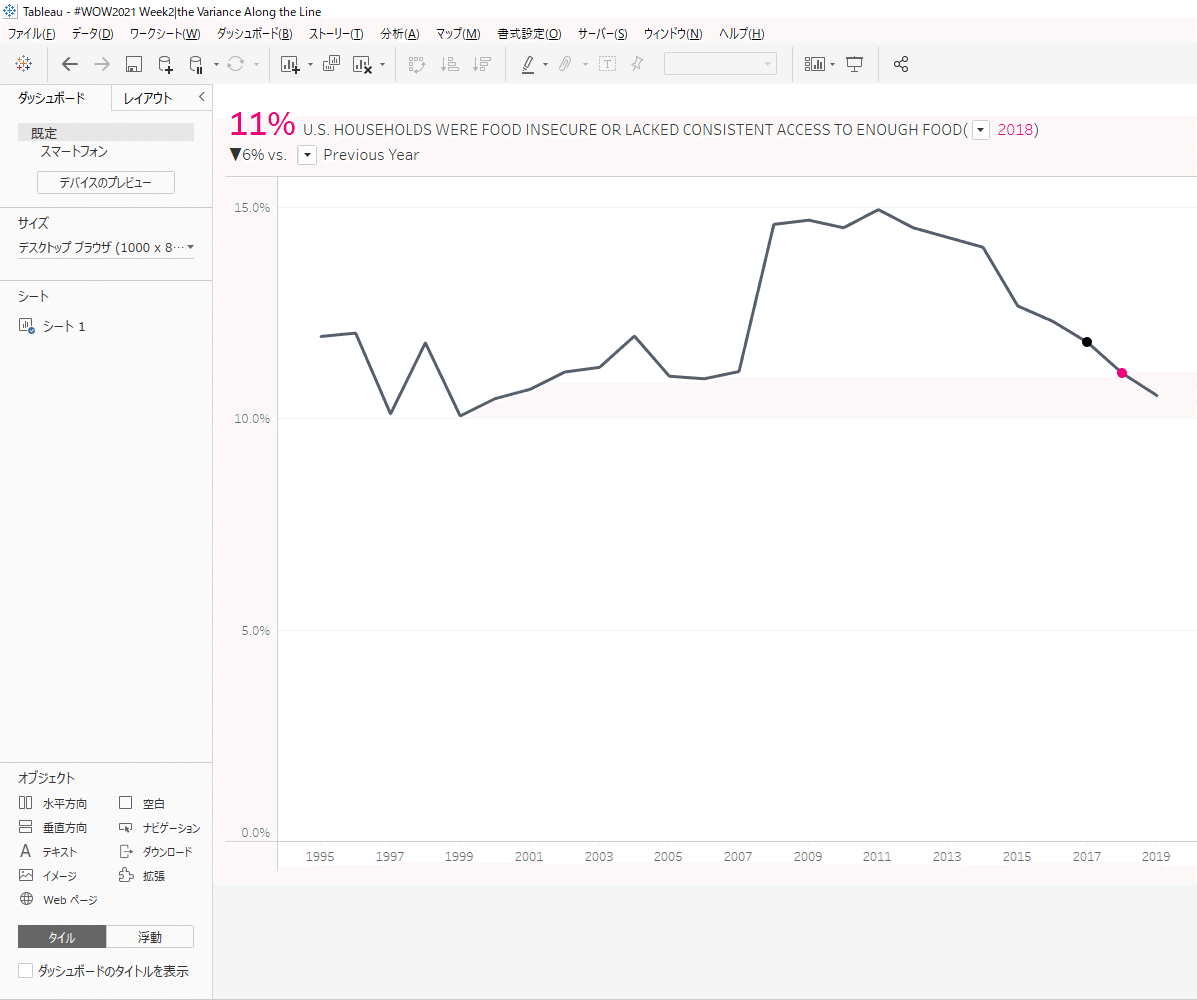Expand the Show/Hide Cards dropdown arrow
Image resolution: width=1197 pixels, height=1000 pixels.
832,65
